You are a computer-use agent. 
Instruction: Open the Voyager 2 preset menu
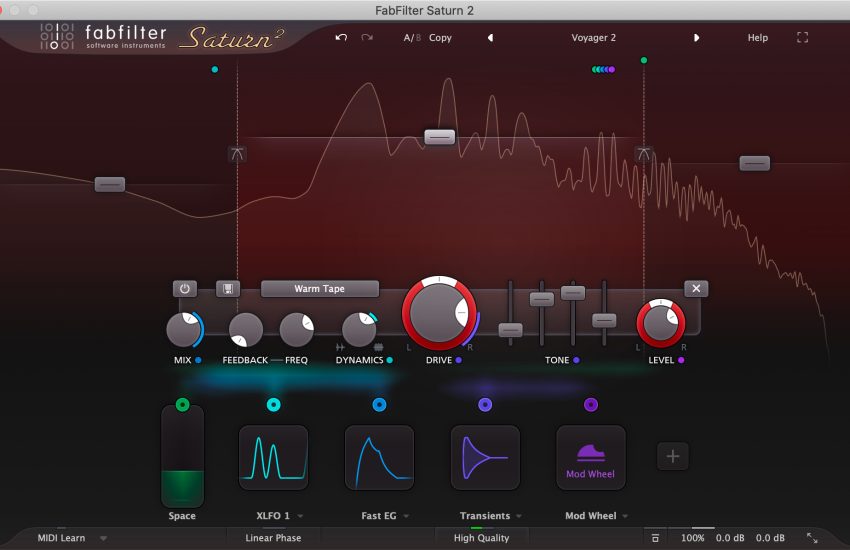[x=594, y=38]
